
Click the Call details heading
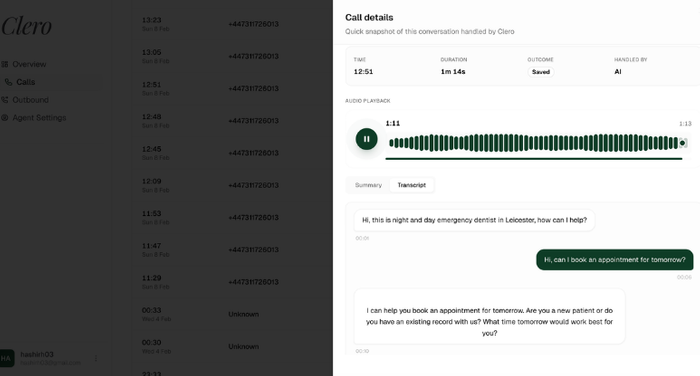(x=369, y=17)
